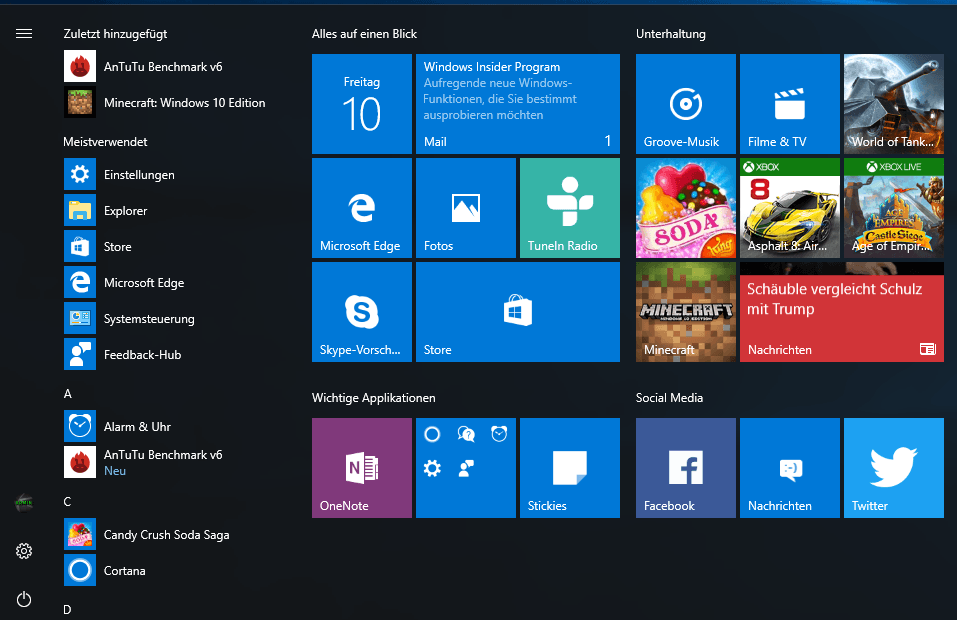Open the red Nachrichten news tile

point(842,312)
